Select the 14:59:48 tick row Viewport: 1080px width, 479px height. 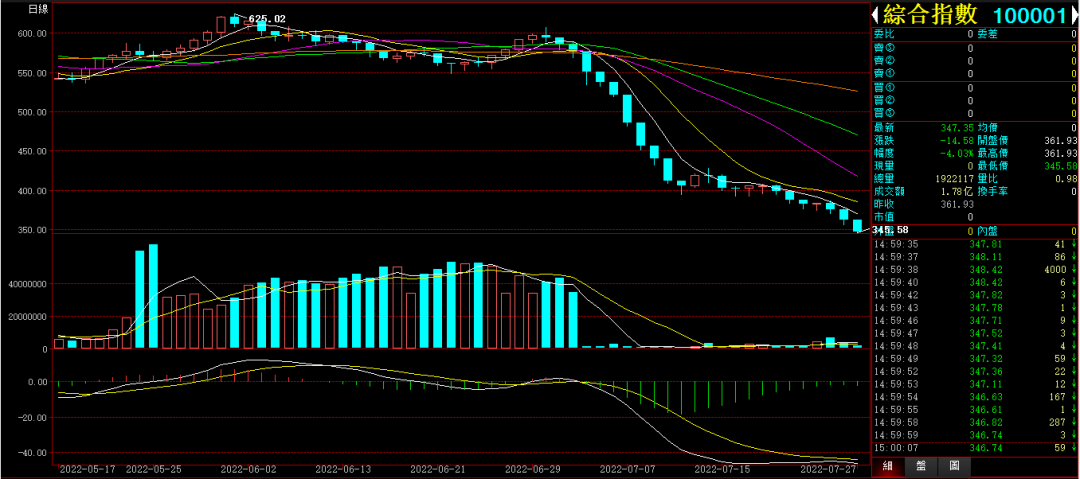(x=975, y=346)
